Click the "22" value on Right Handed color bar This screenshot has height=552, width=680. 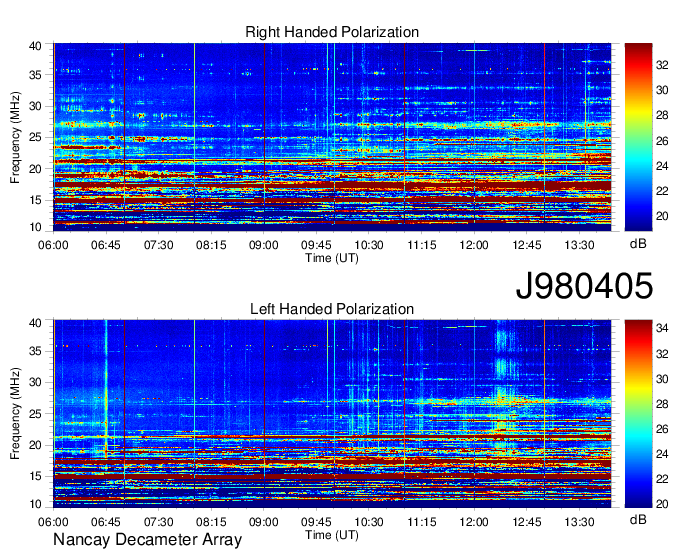[662, 191]
